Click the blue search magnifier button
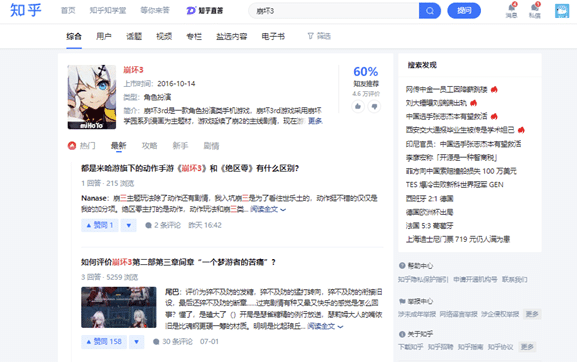This screenshot has width=577, height=362. [x=429, y=11]
